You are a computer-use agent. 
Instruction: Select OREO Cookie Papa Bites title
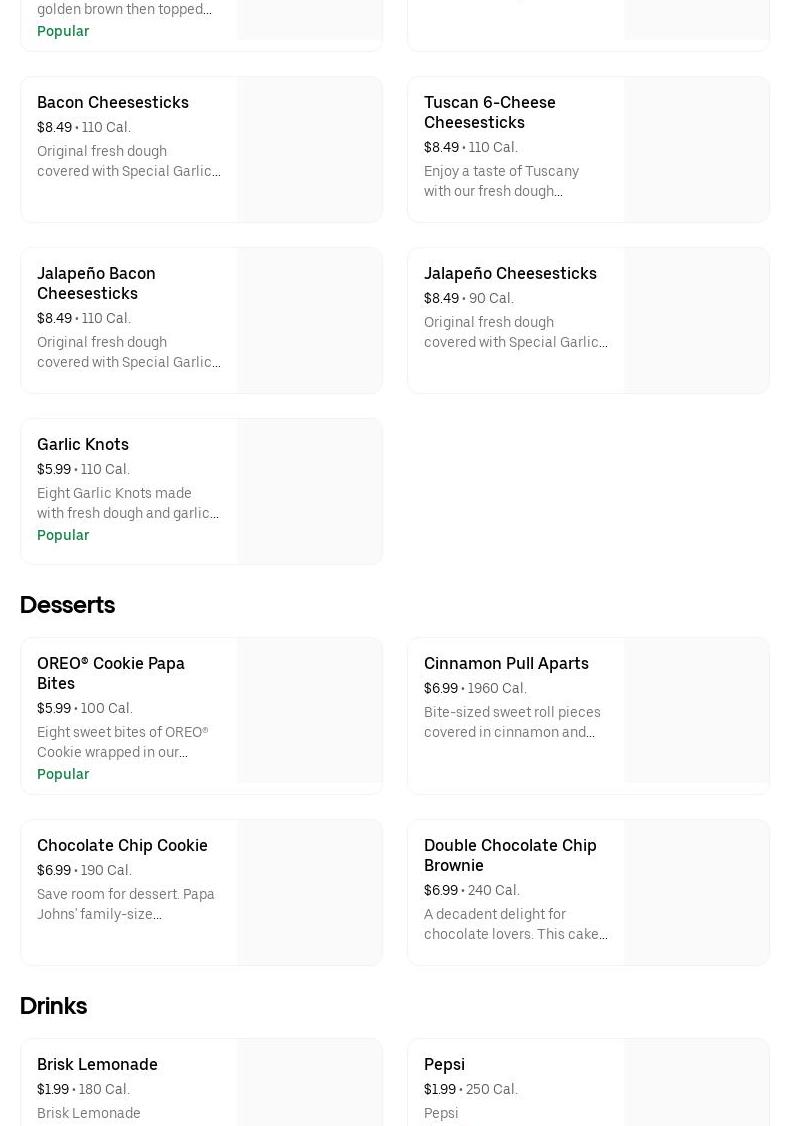coord(110,673)
